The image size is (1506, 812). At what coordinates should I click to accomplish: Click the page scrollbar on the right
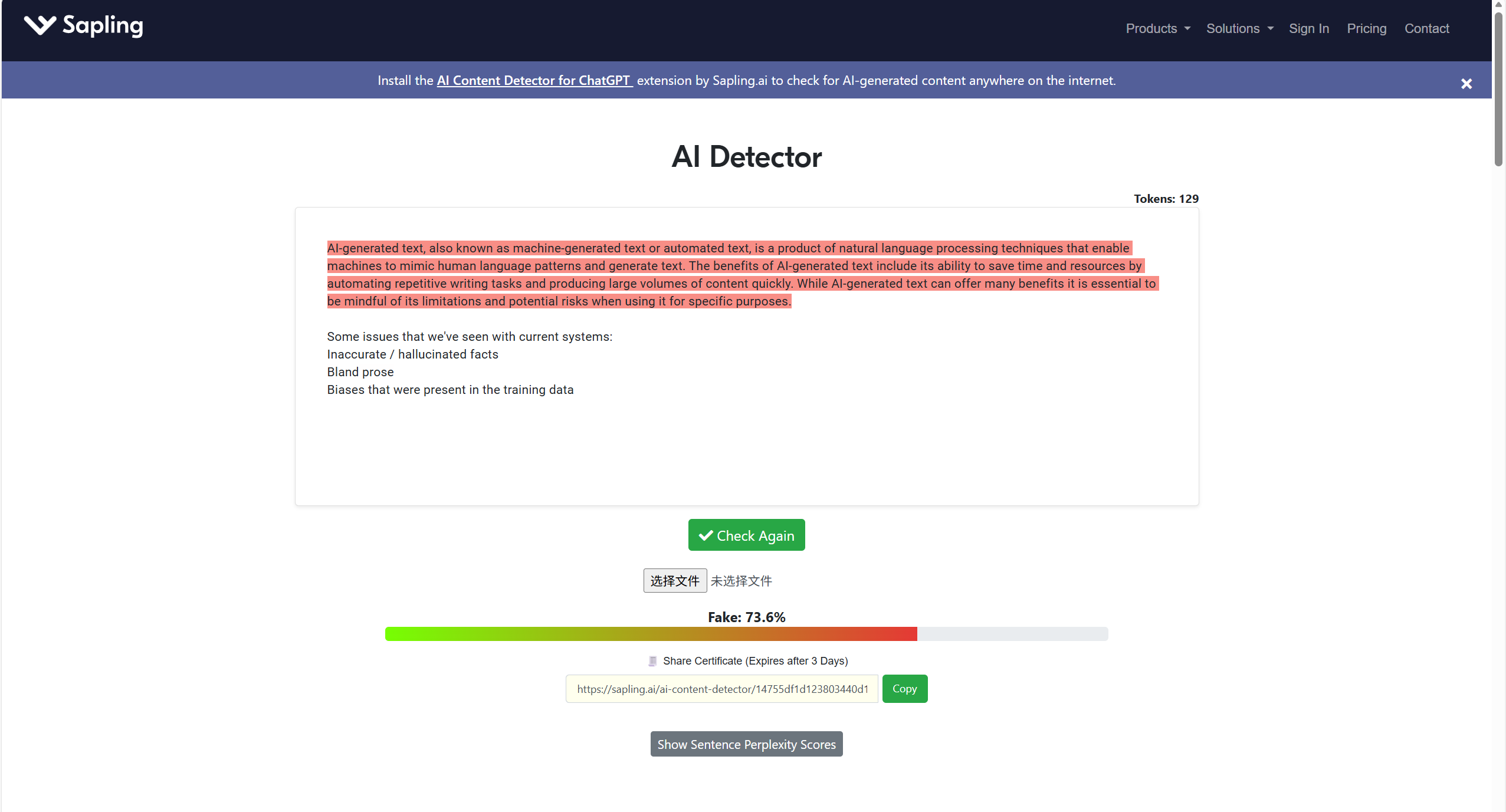(1498, 83)
